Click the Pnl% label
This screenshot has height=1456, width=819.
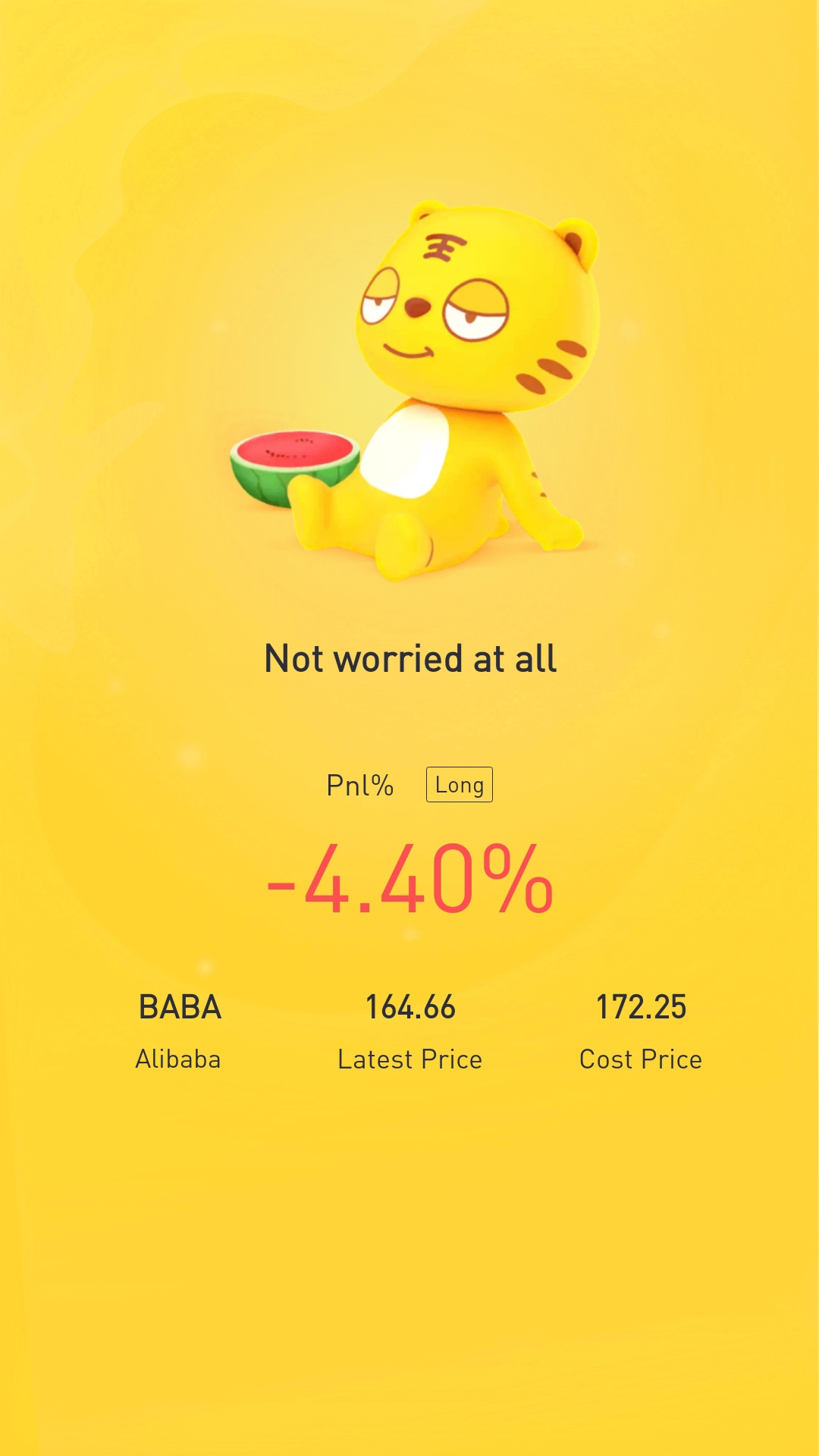click(359, 786)
